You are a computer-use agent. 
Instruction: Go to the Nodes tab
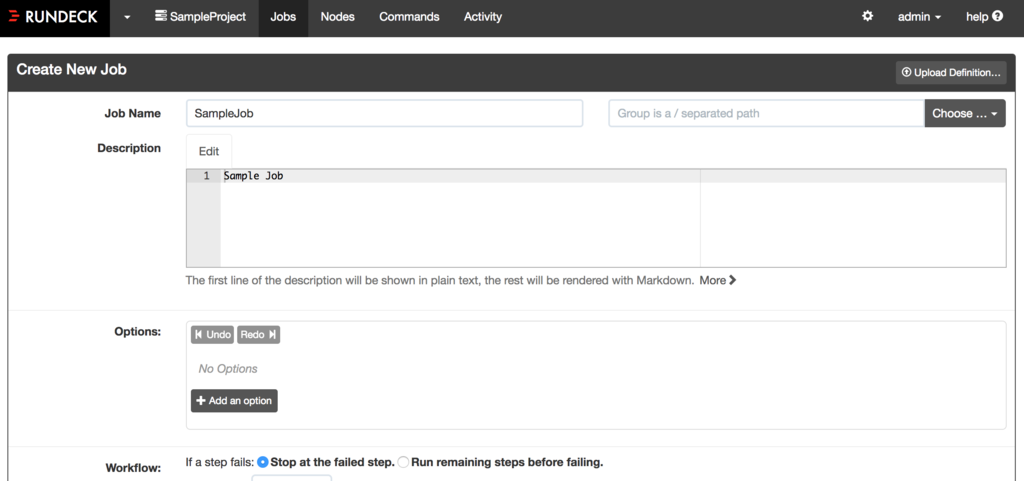338,18
